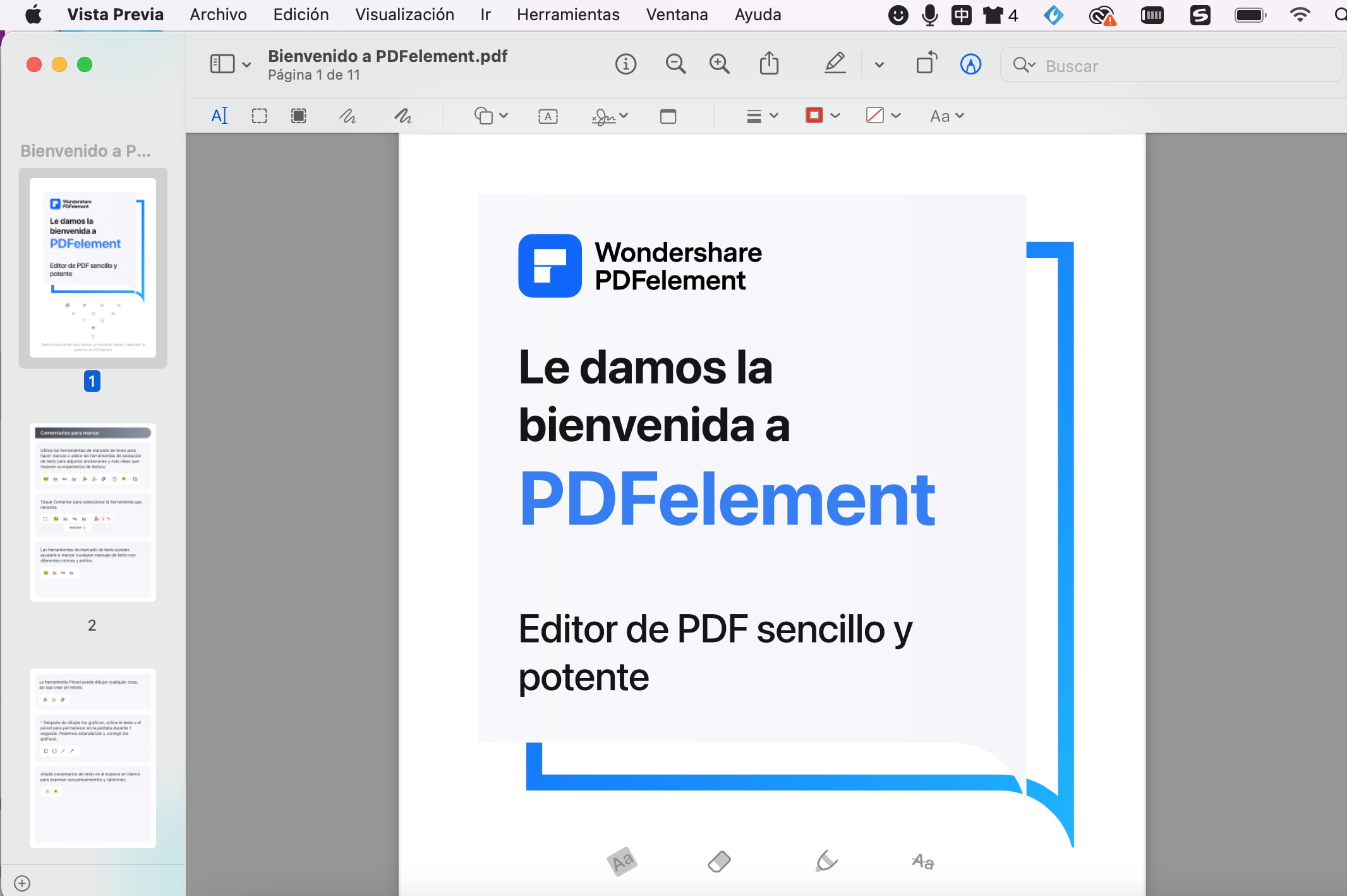Select the third page thumbnail

[x=93, y=758]
